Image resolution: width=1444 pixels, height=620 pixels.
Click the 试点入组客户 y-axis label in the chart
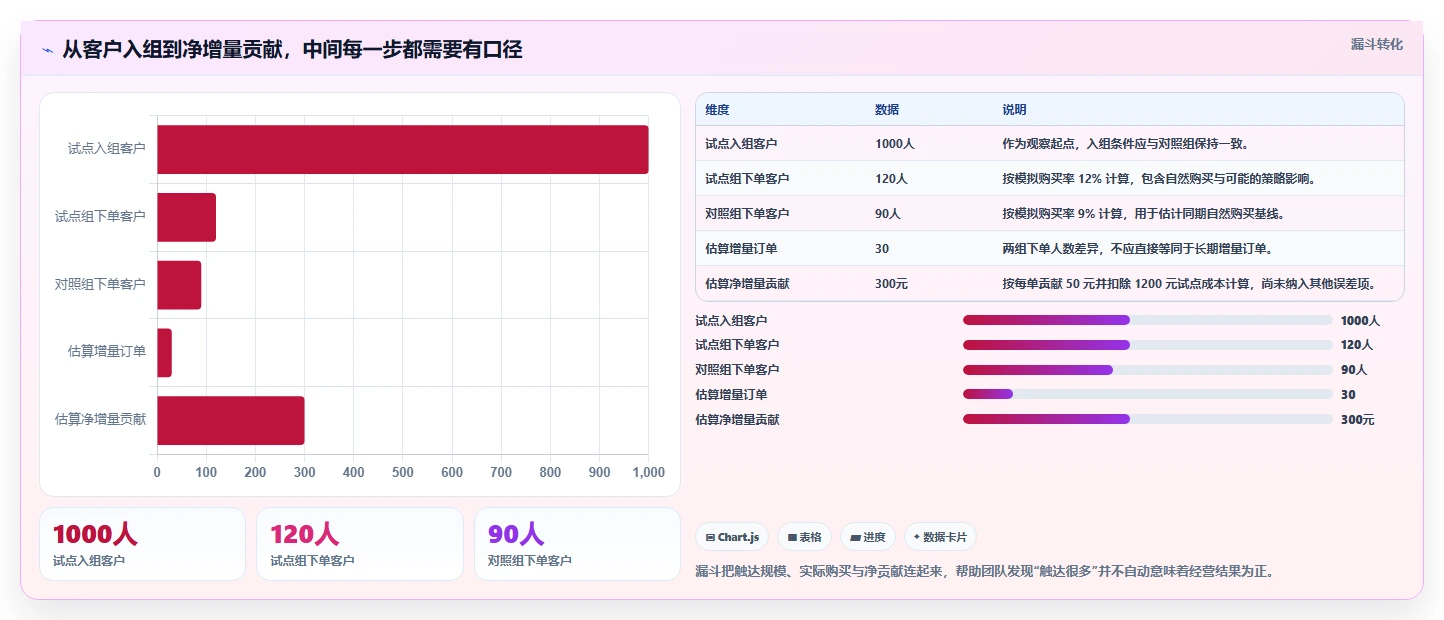pos(107,149)
